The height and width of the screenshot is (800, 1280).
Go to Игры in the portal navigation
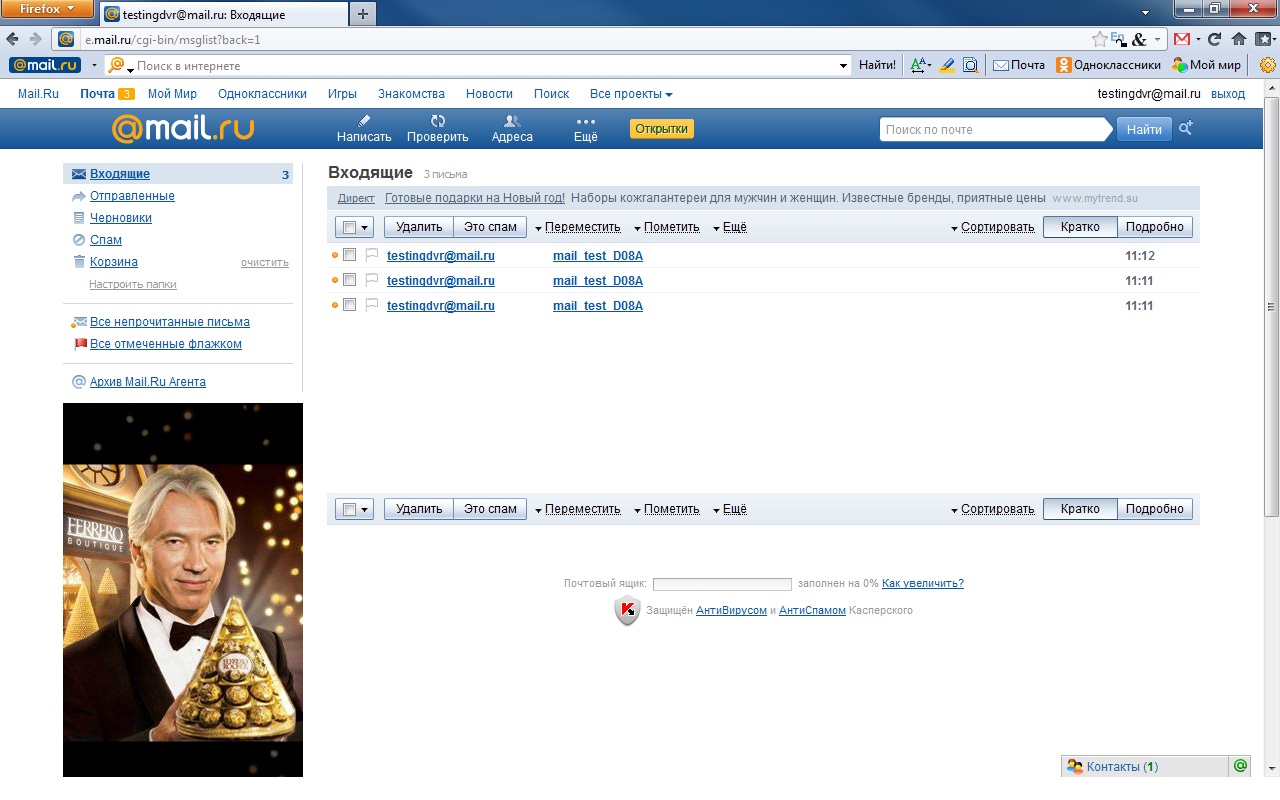(342, 94)
